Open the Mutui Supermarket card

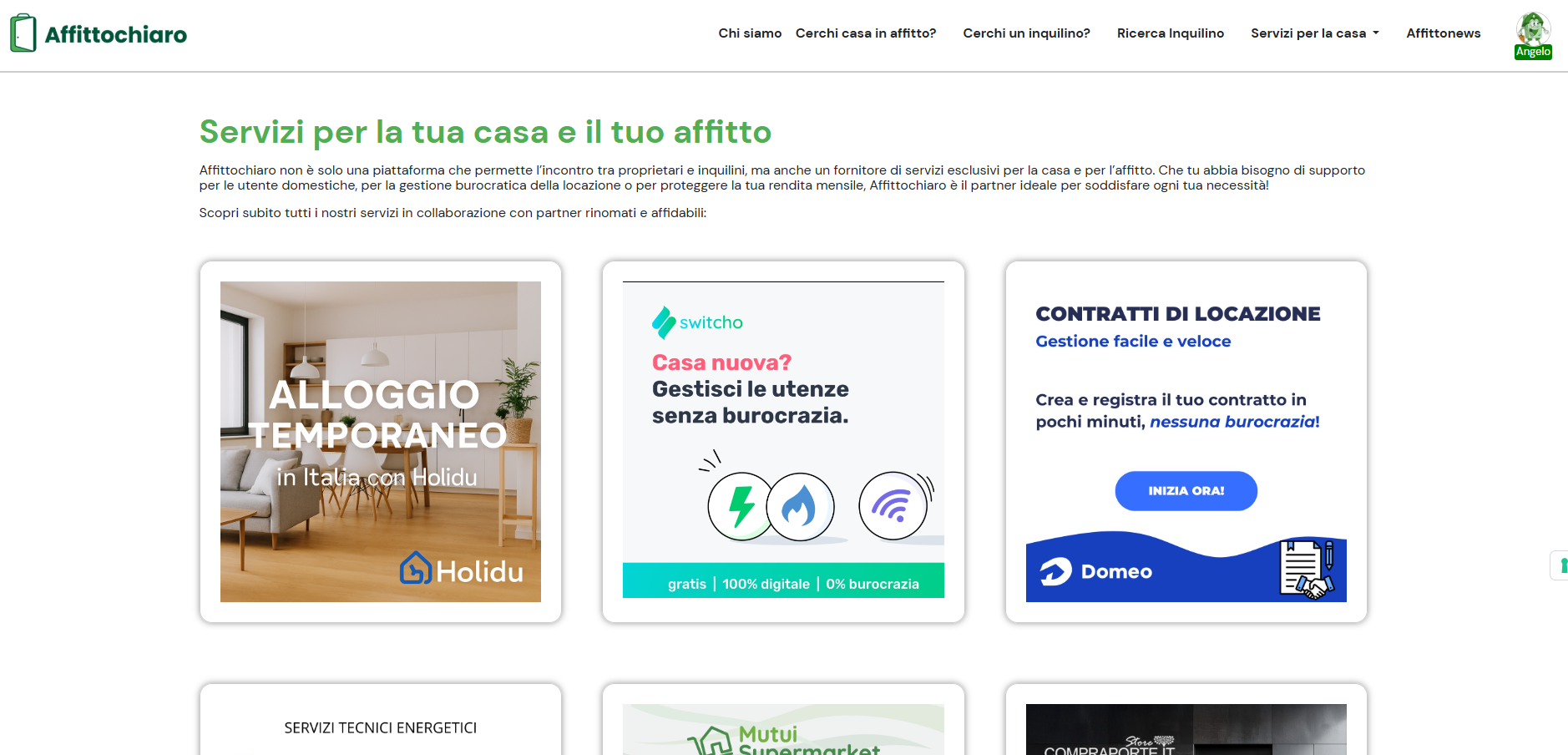(783, 729)
